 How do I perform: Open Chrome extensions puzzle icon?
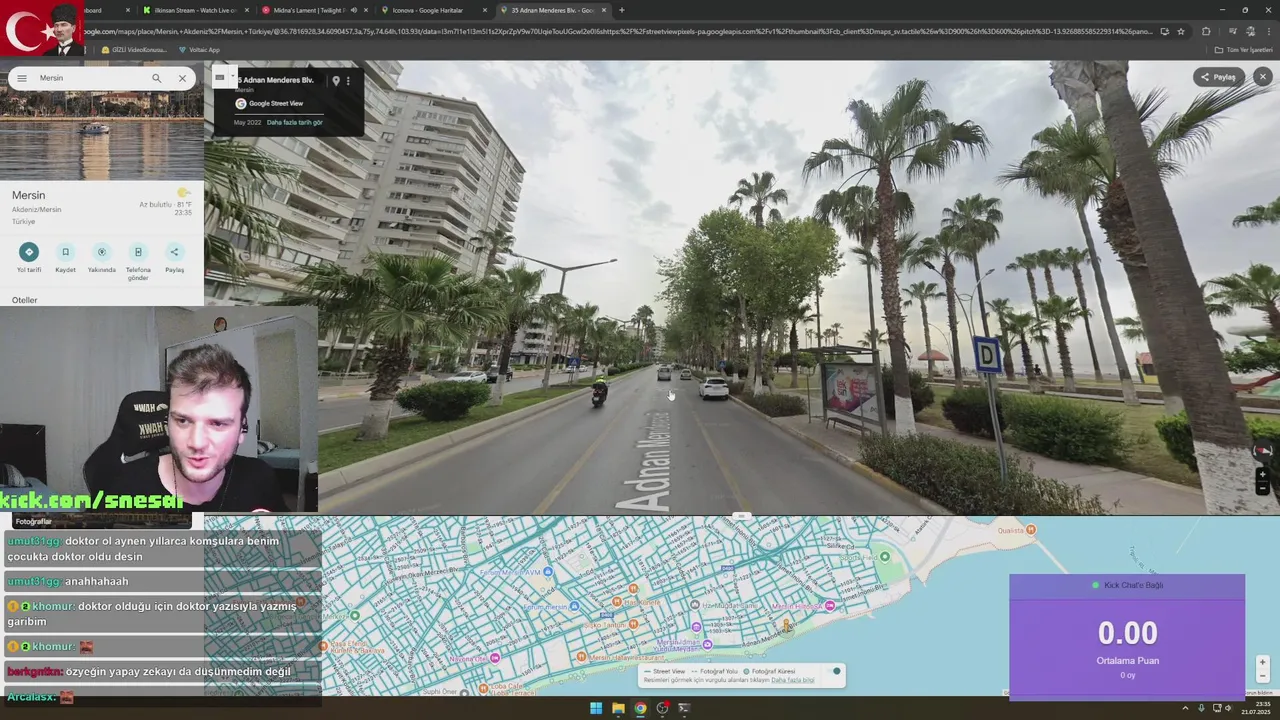coord(1206,31)
